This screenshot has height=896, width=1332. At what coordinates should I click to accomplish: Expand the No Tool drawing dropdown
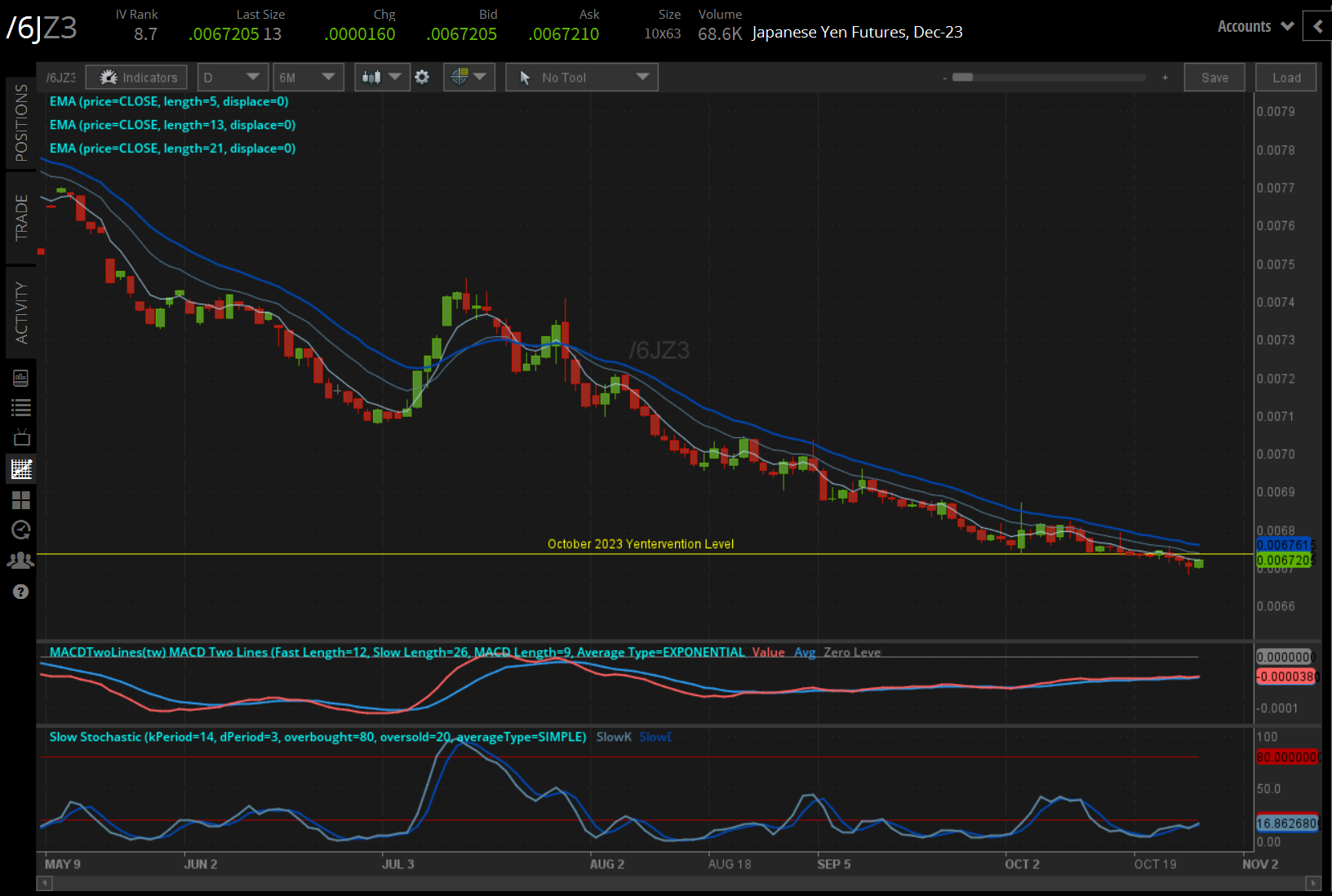(x=582, y=78)
